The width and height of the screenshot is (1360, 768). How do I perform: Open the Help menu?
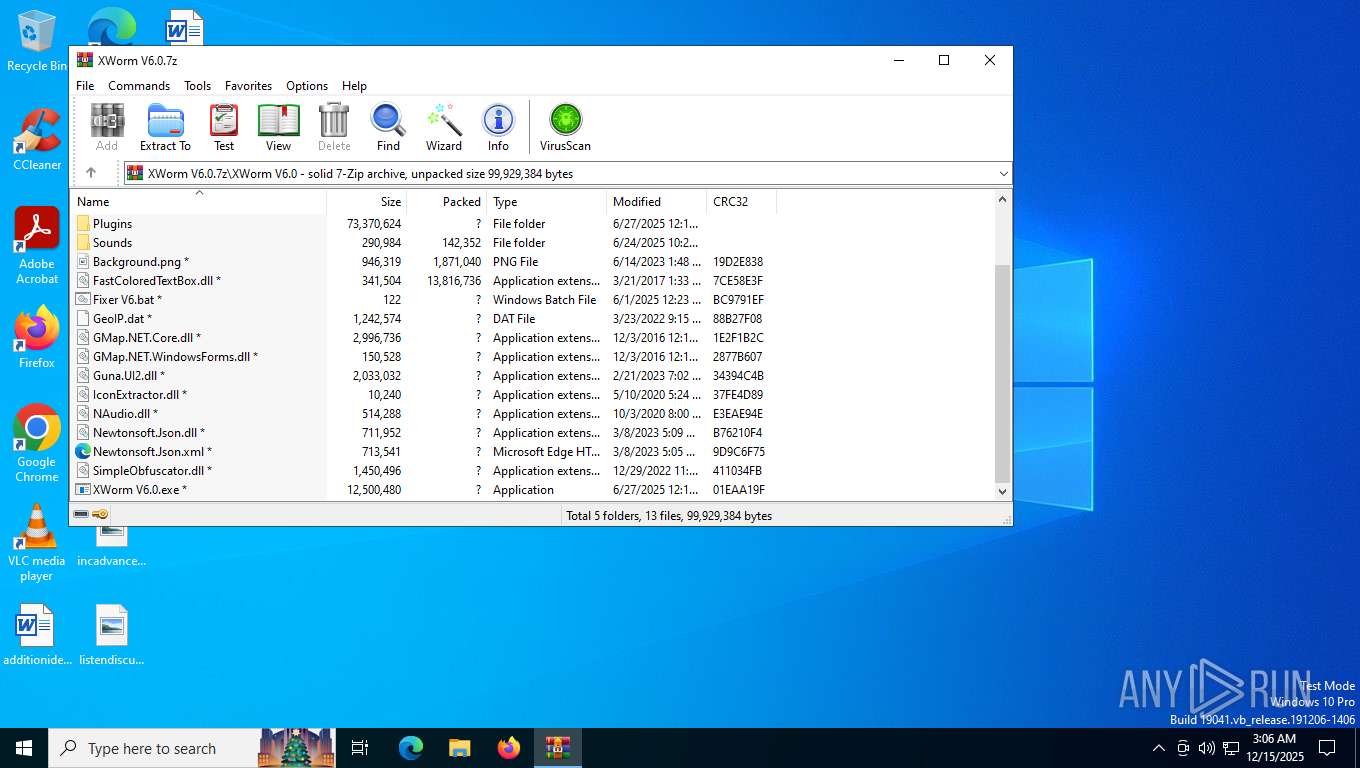(x=354, y=86)
